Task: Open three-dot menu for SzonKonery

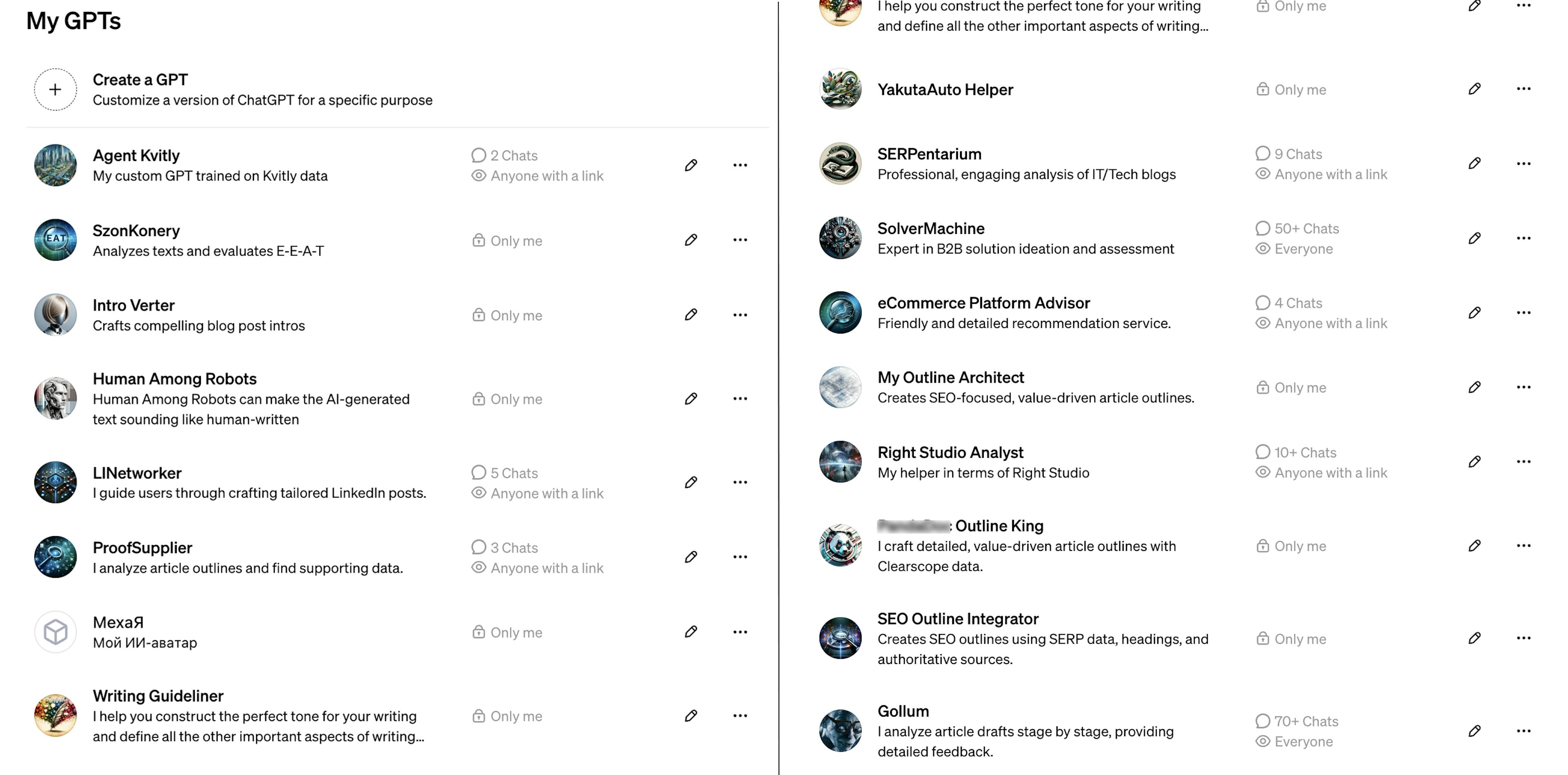Action: (739, 240)
